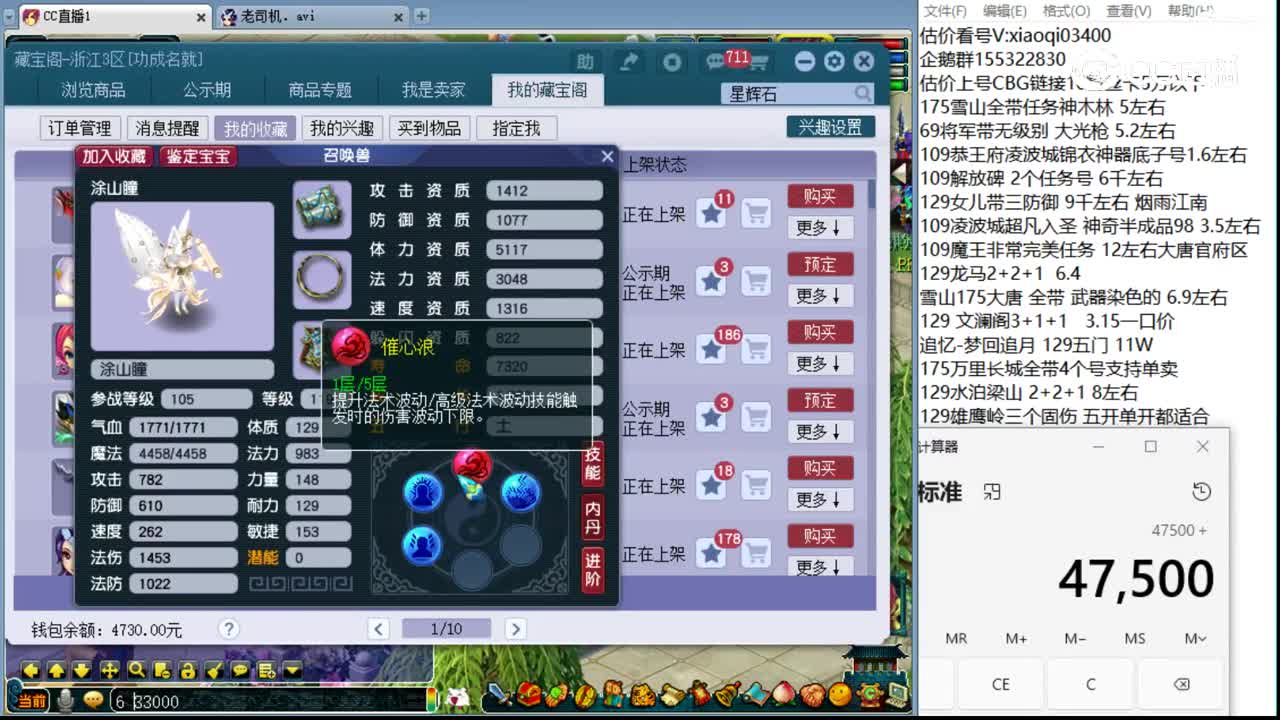Image resolution: width=1280 pixels, height=720 pixels.
Task: Click the first pet equipment icon (armor)
Action: point(321,209)
